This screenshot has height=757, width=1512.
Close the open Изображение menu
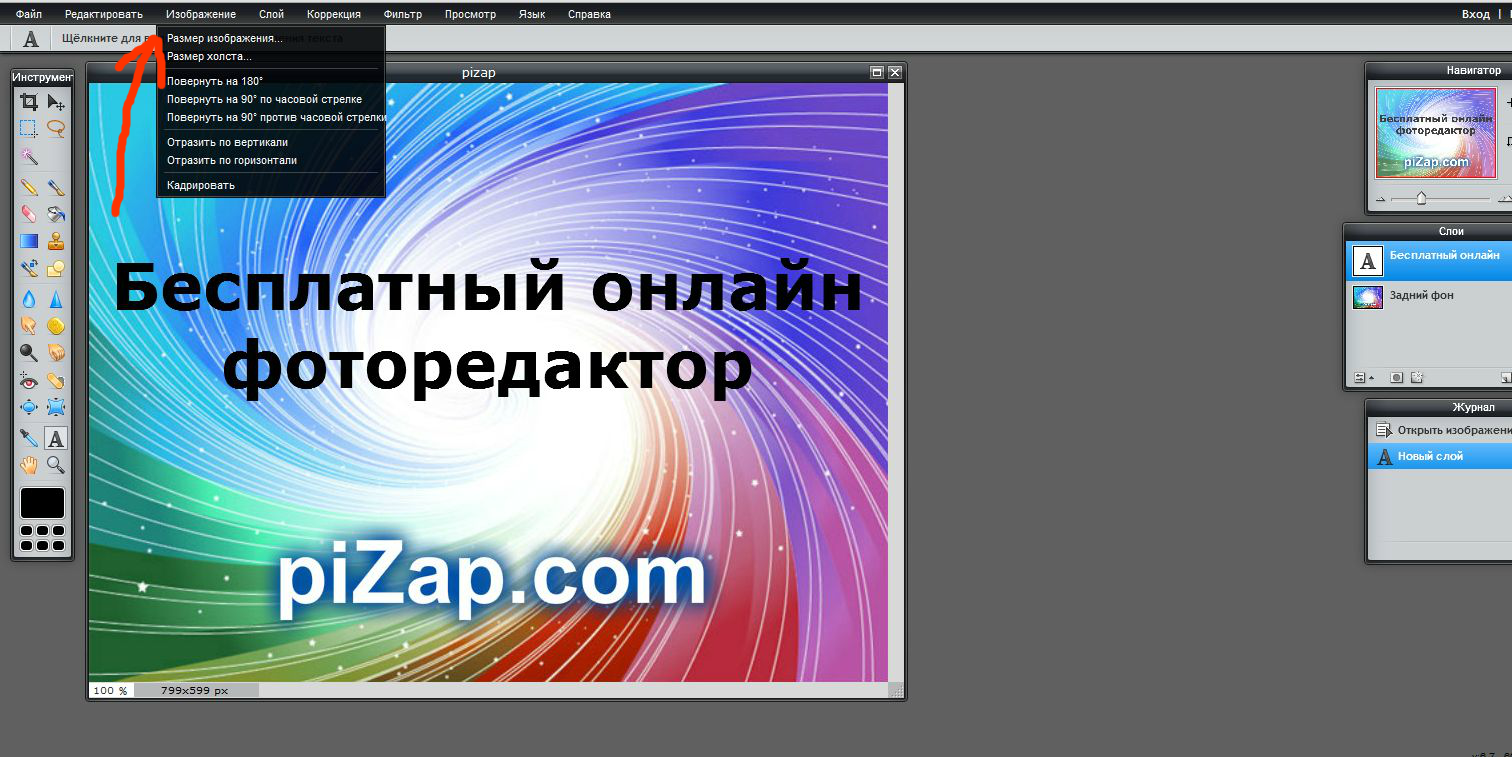(x=201, y=14)
